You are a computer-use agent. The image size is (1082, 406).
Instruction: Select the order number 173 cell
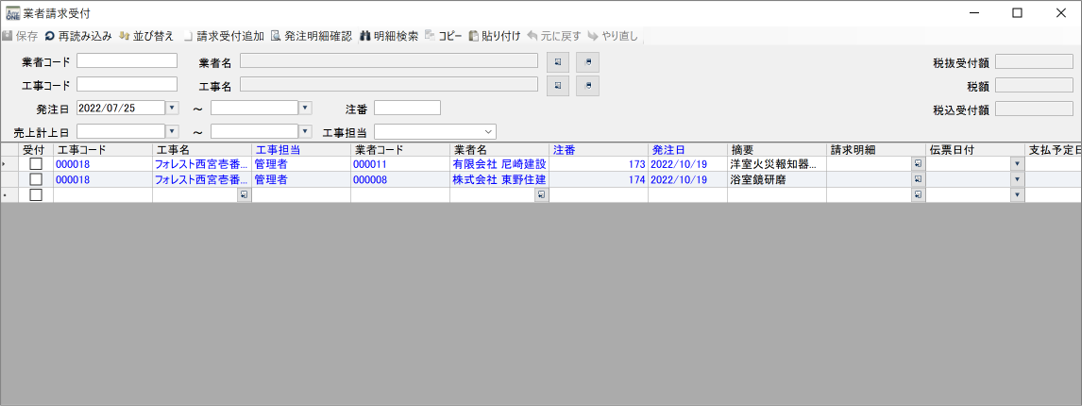click(x=598, y=164)
